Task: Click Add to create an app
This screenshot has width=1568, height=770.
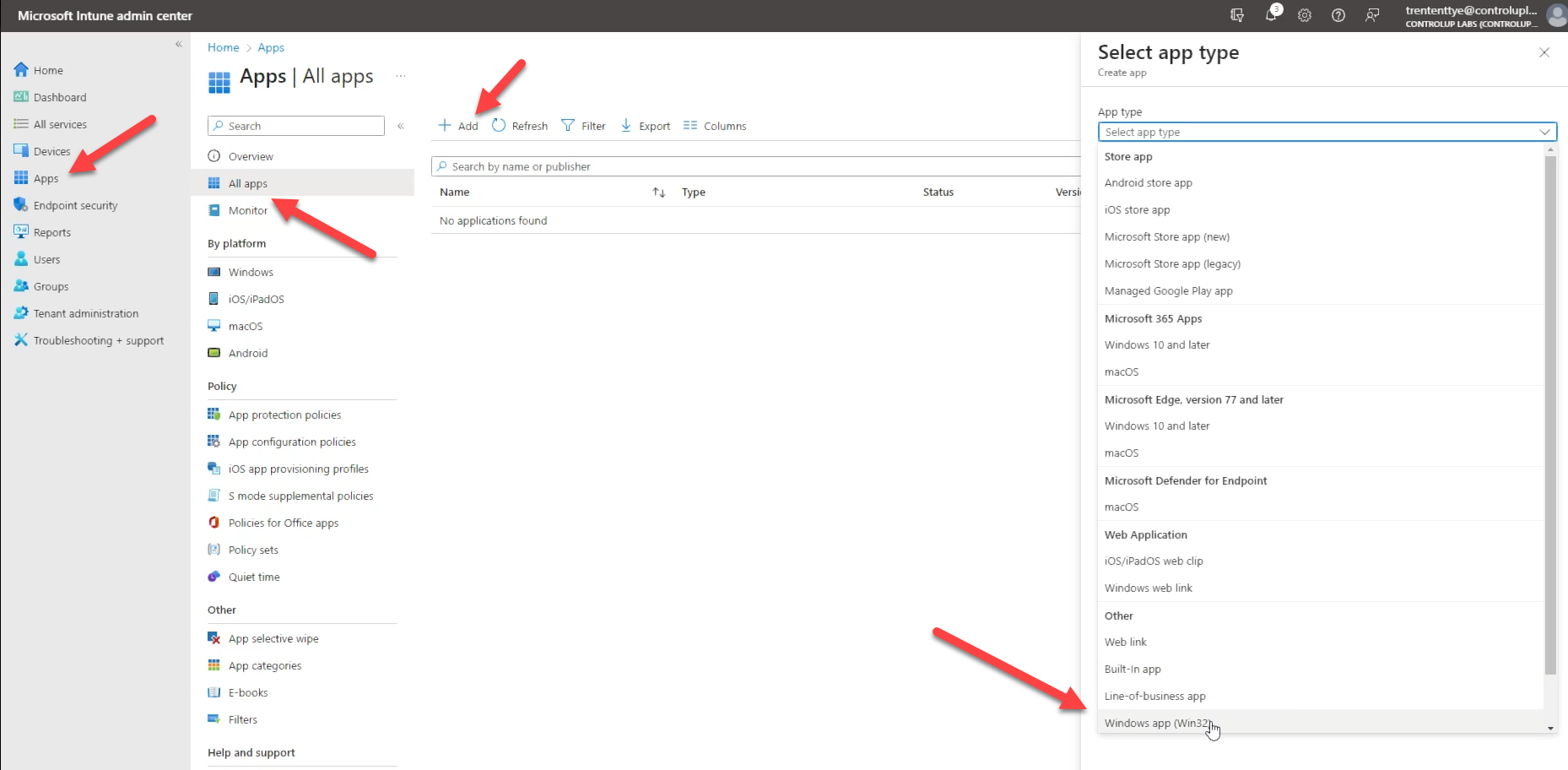Action: 458,126
